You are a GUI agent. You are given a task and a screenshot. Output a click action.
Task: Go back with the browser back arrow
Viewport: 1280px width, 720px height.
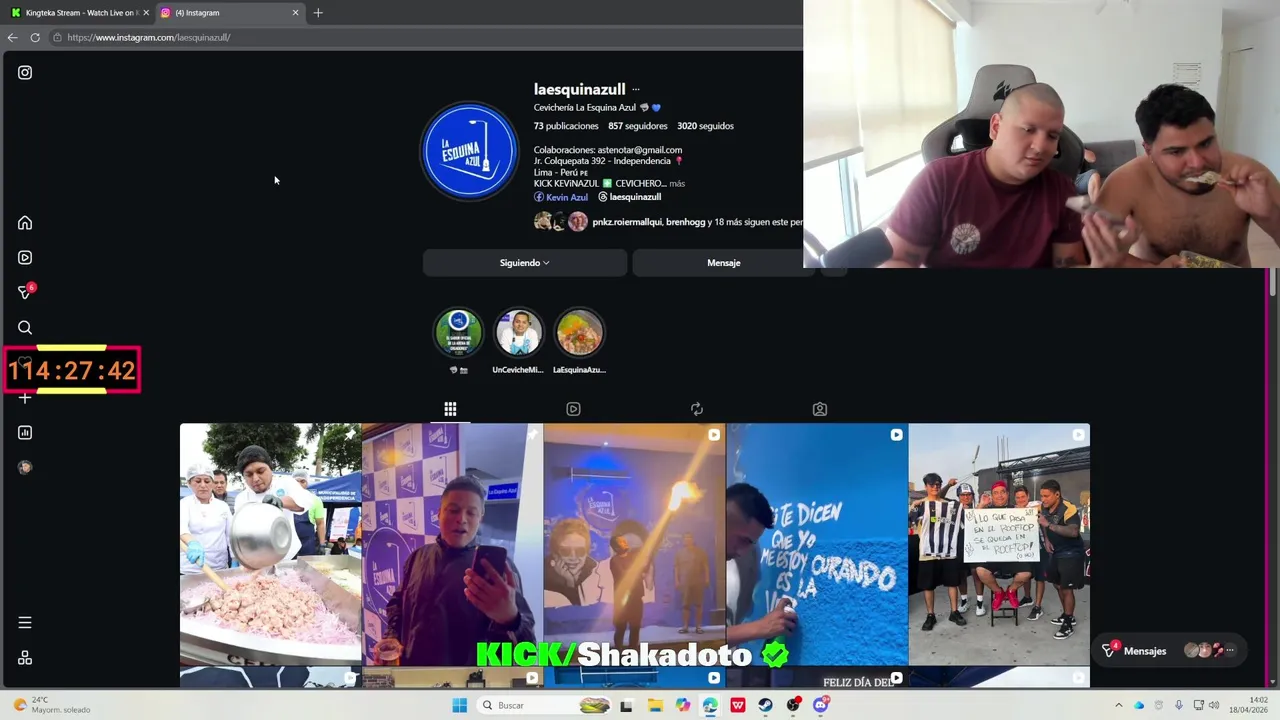tap(12, 37)
